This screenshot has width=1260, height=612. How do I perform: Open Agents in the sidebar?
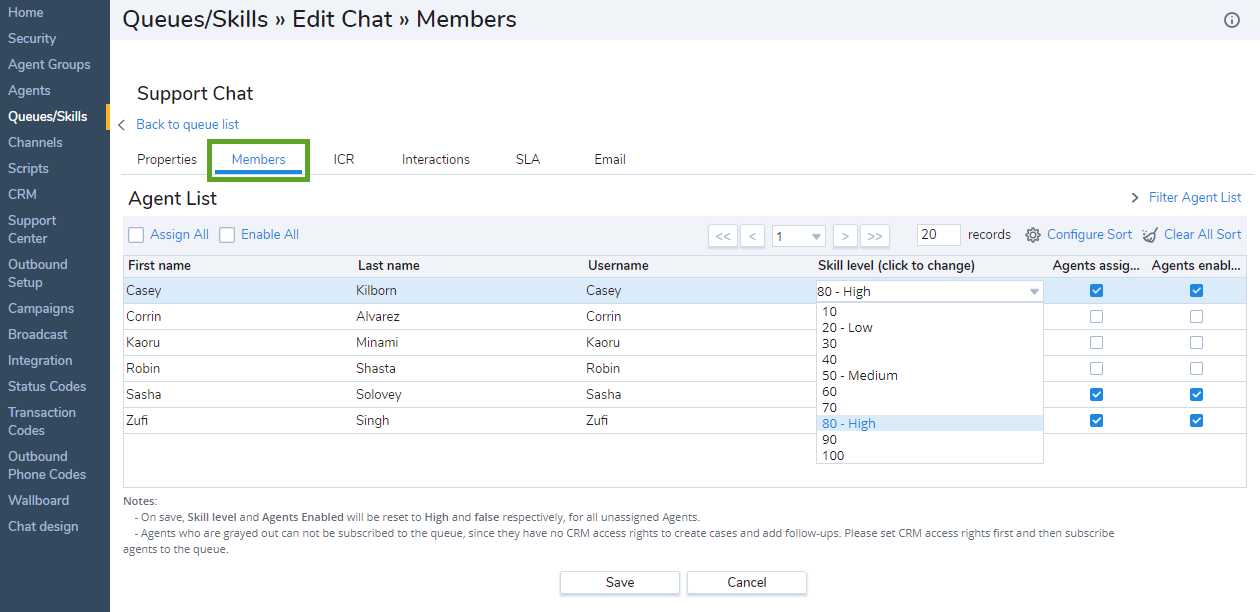click(x=29, y=91)
